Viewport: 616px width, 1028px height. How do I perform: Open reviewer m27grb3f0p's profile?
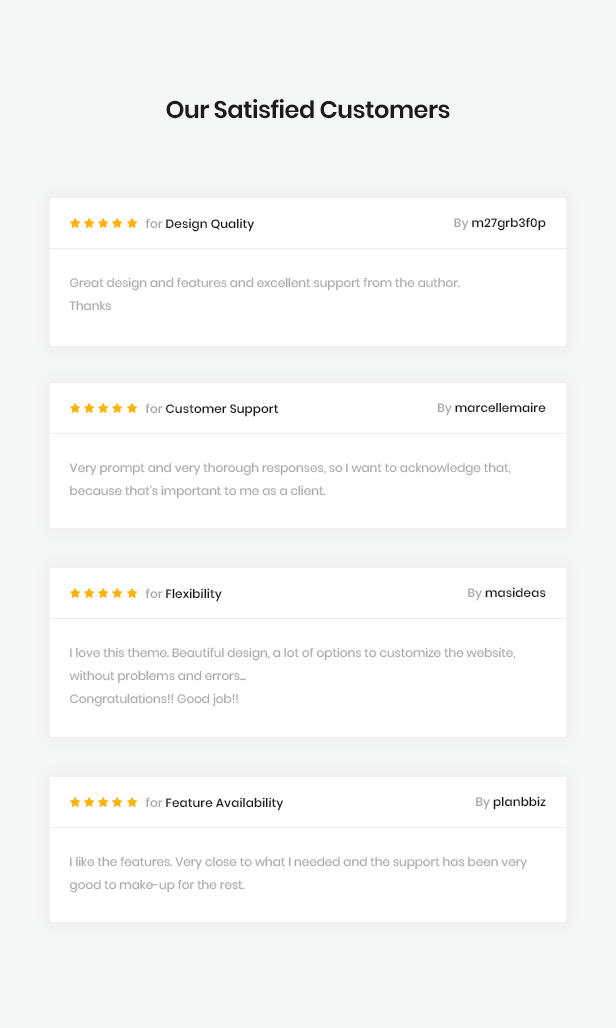509,223
